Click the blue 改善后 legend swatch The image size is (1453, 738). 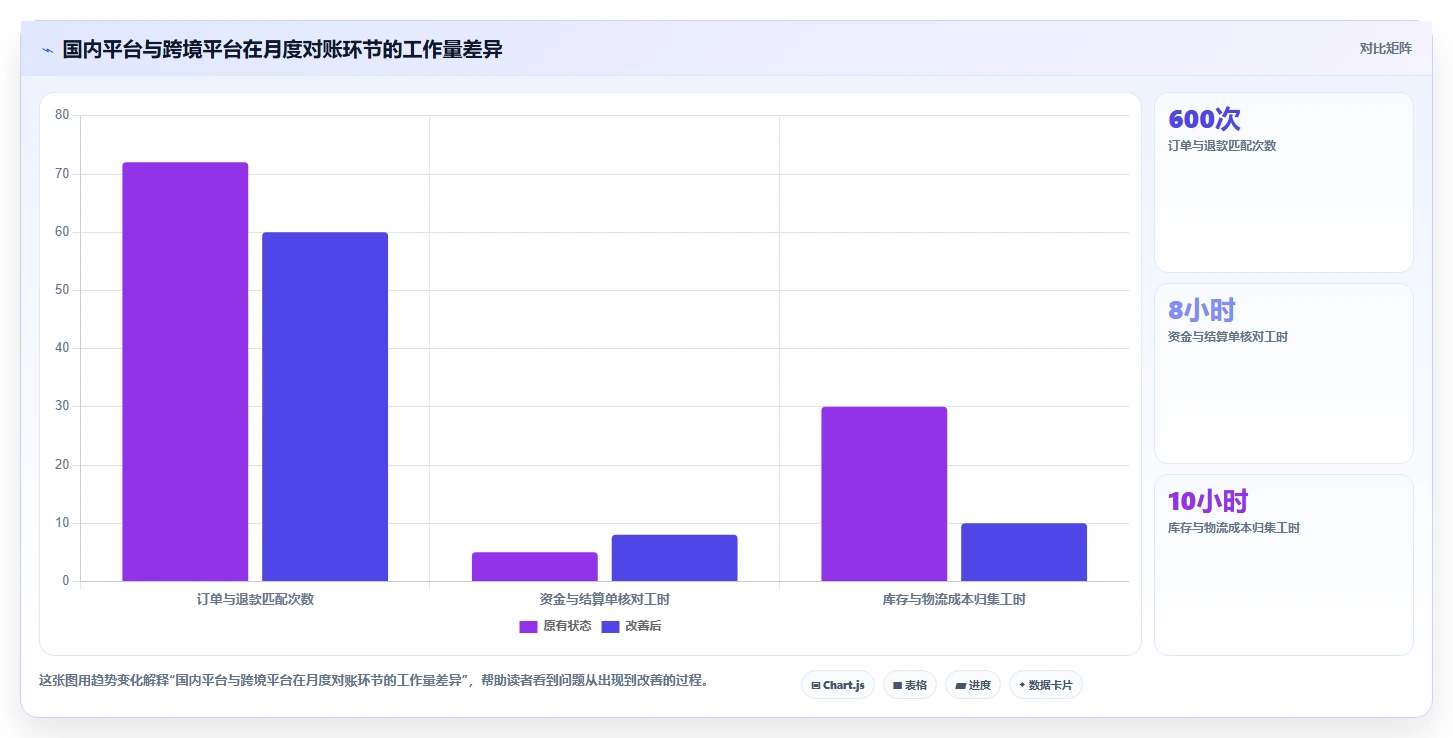click(610, 627)
